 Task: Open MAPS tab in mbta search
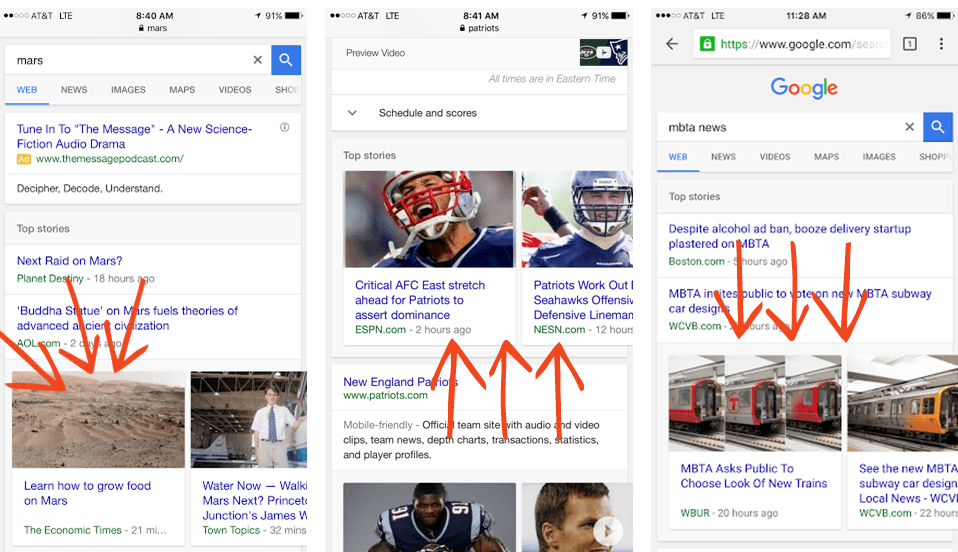coord(826,157)
